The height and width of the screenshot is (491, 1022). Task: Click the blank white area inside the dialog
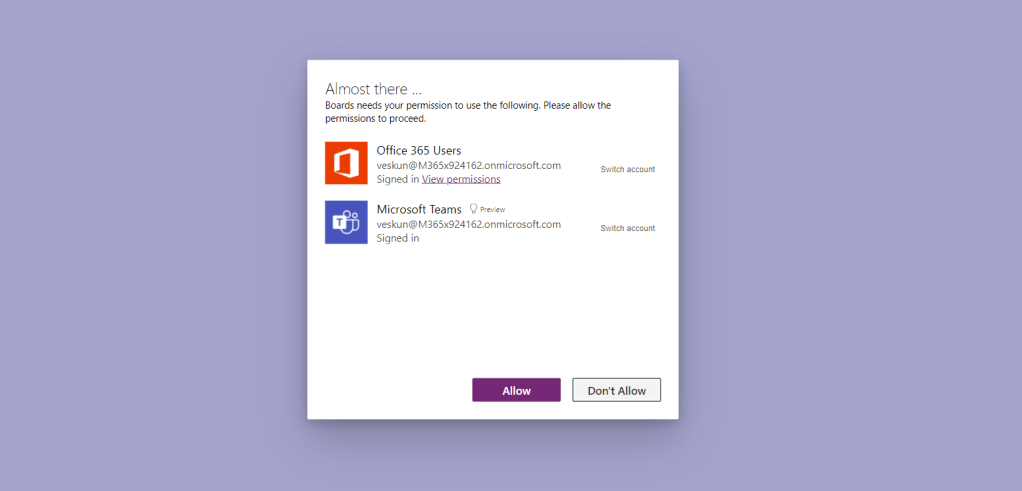[490, 310]
